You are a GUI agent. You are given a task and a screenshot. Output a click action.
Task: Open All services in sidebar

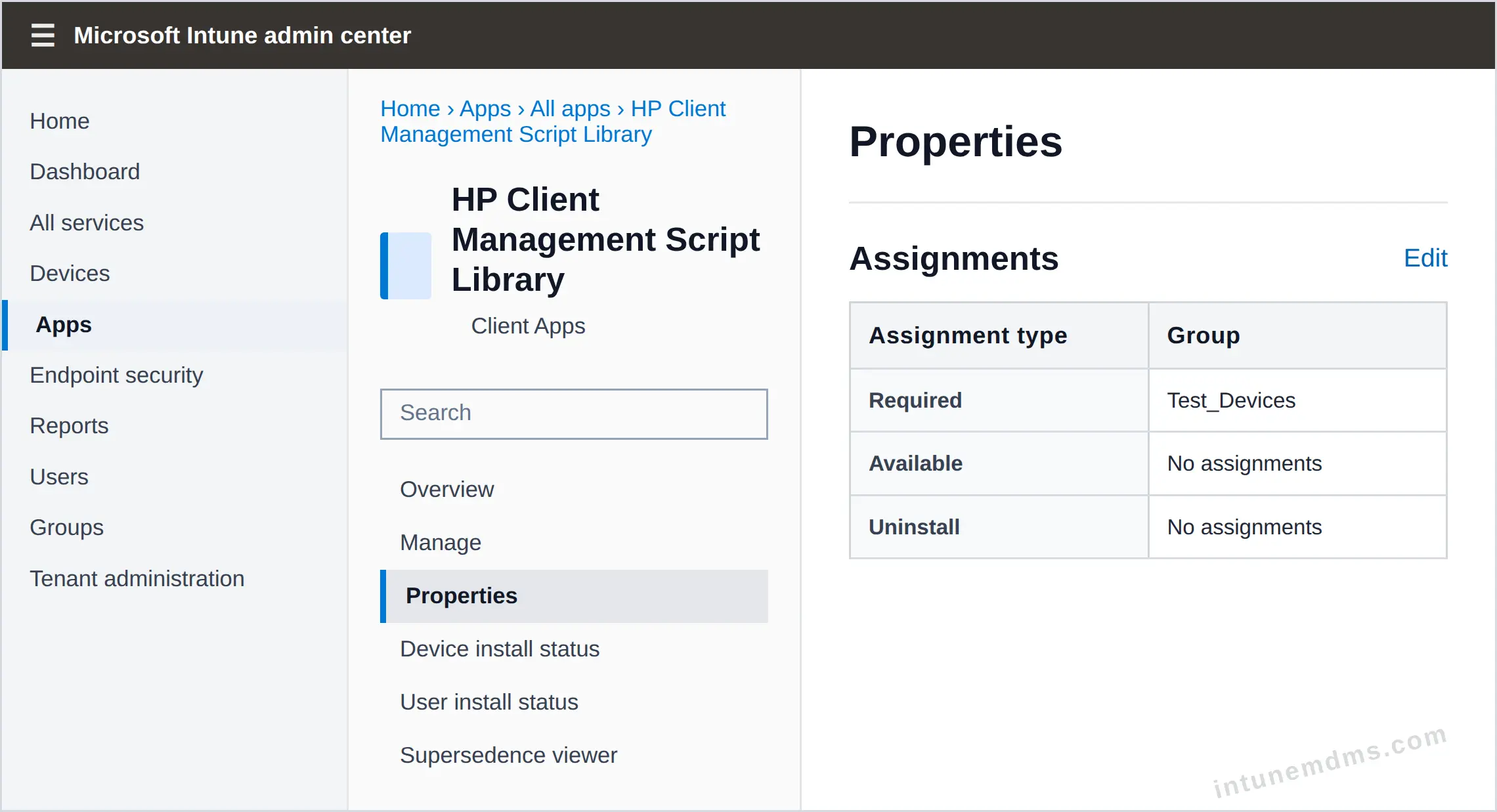87,223
